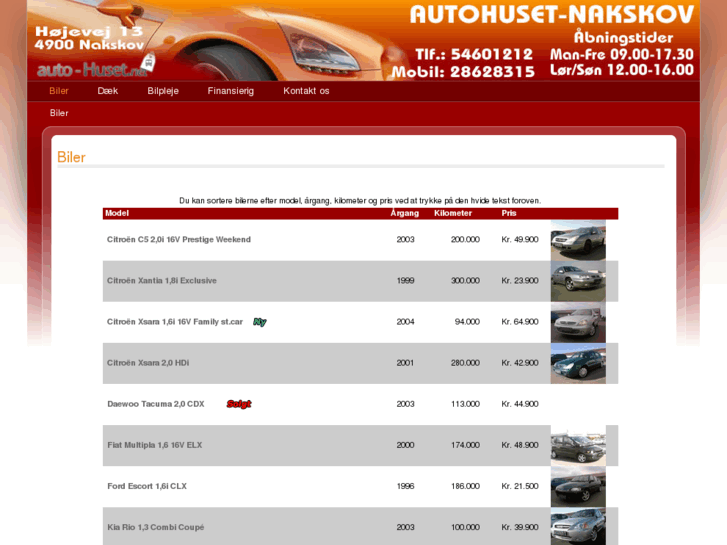Click the 100.000 kilometer value

465,527
